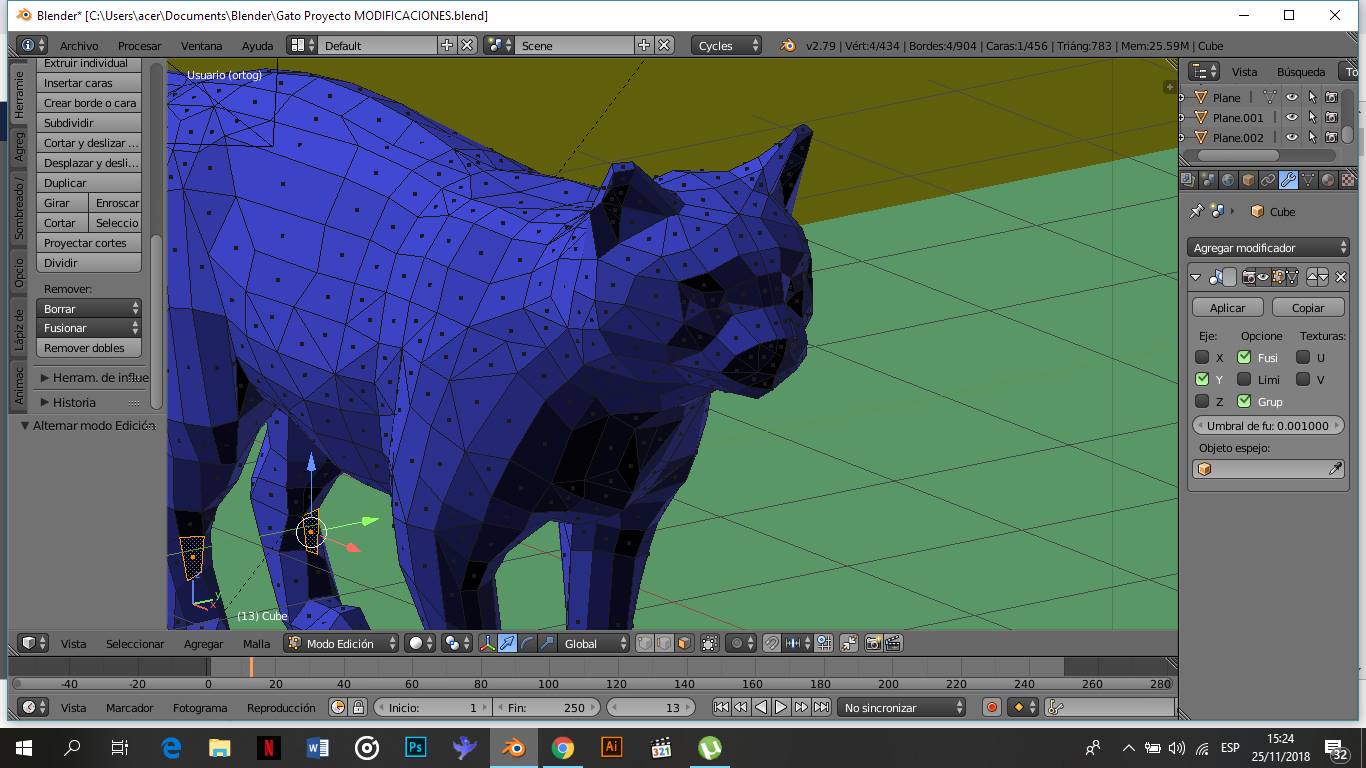Click the OpenGL render animation clapper icon
Viewport: 1366px width, 768px height.
[894, 643]
